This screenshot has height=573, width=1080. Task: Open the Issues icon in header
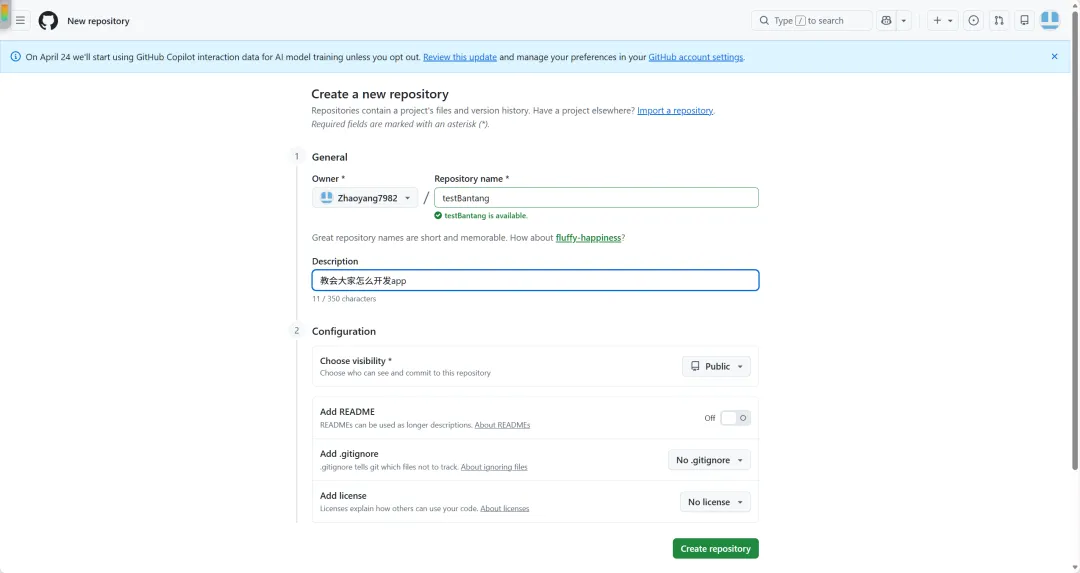coord(973,20)
